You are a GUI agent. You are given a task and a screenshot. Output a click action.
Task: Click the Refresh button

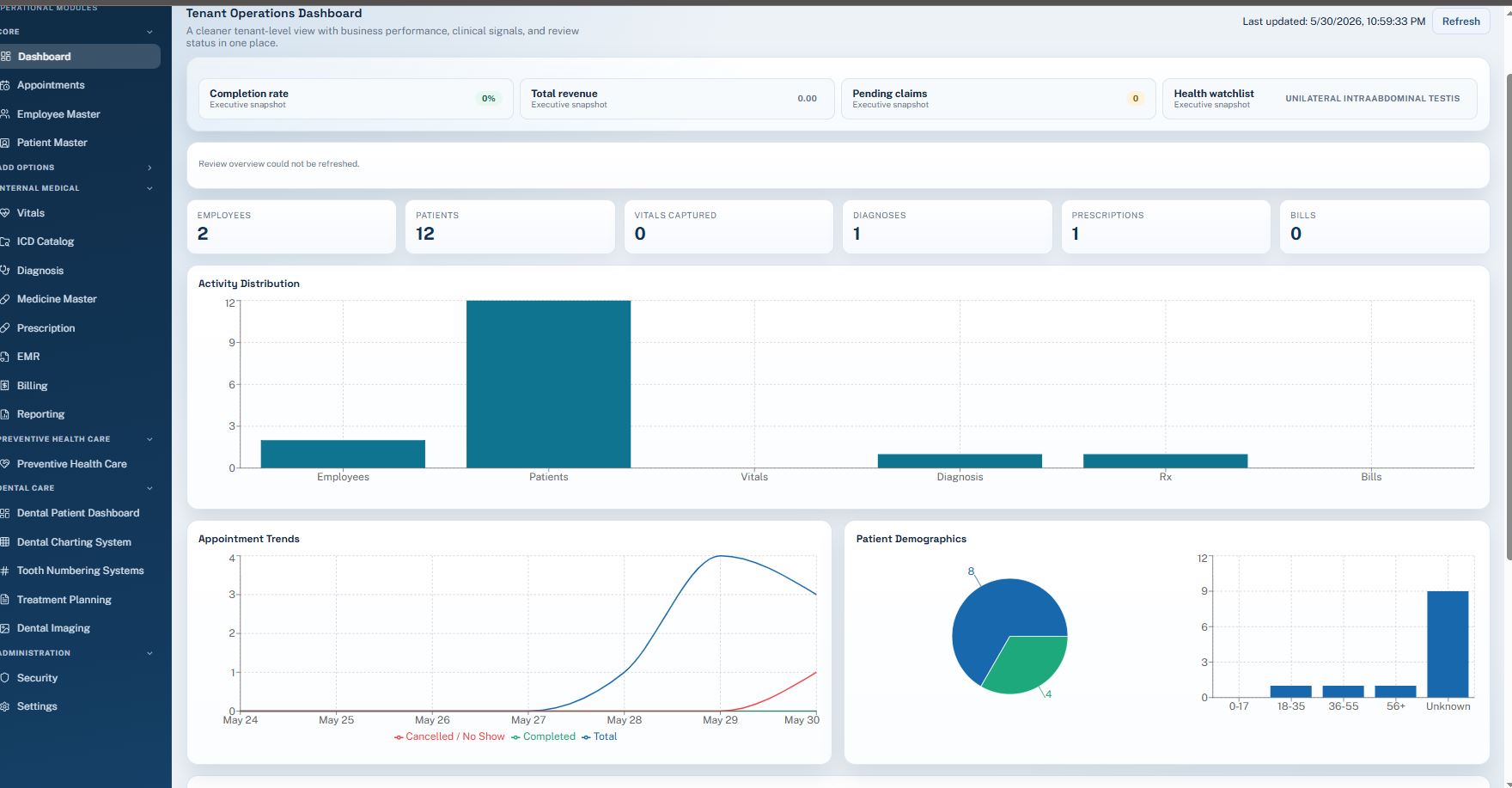coord(1460,21)
